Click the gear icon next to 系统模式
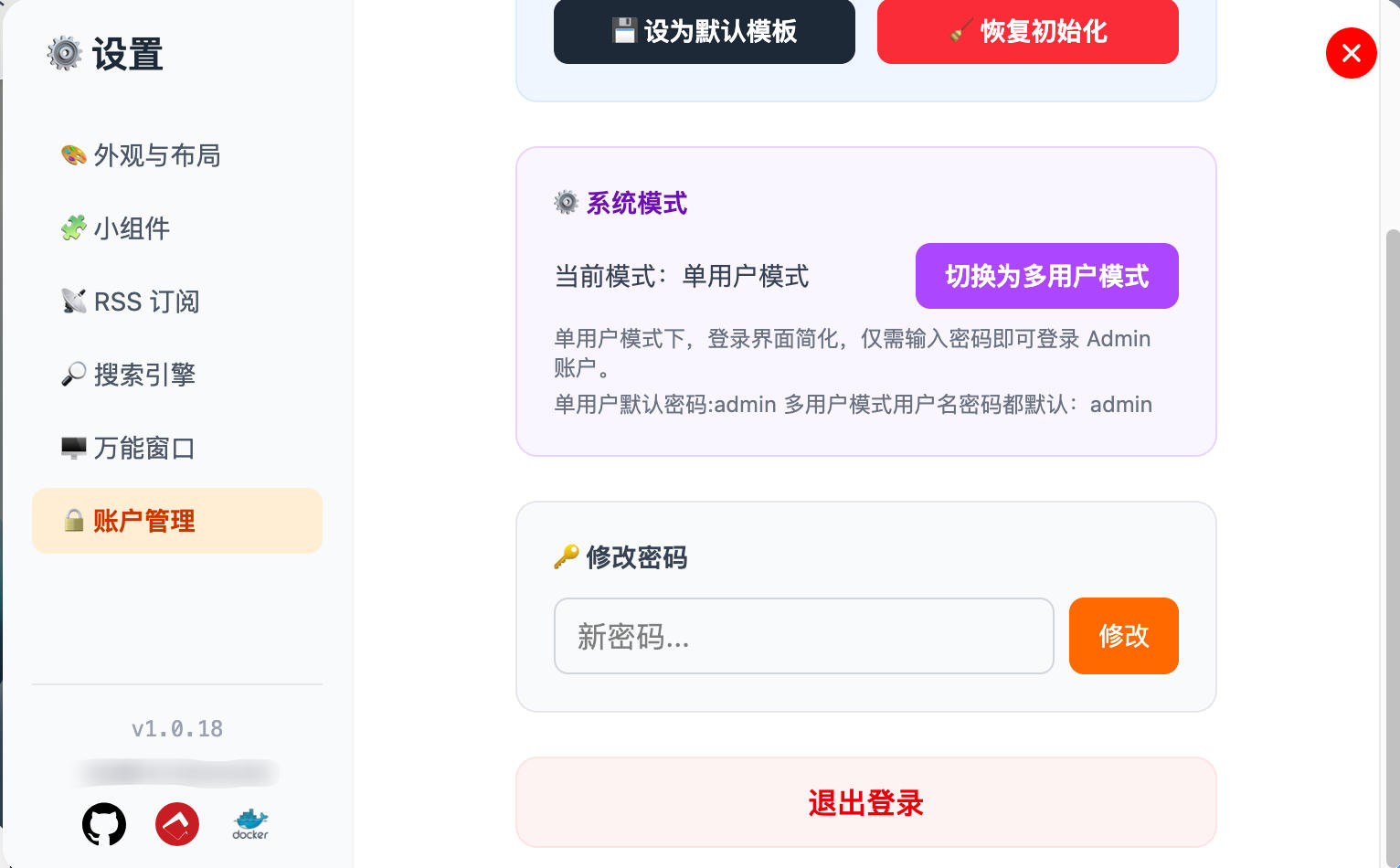The image size is (1400, 868). 567,203
